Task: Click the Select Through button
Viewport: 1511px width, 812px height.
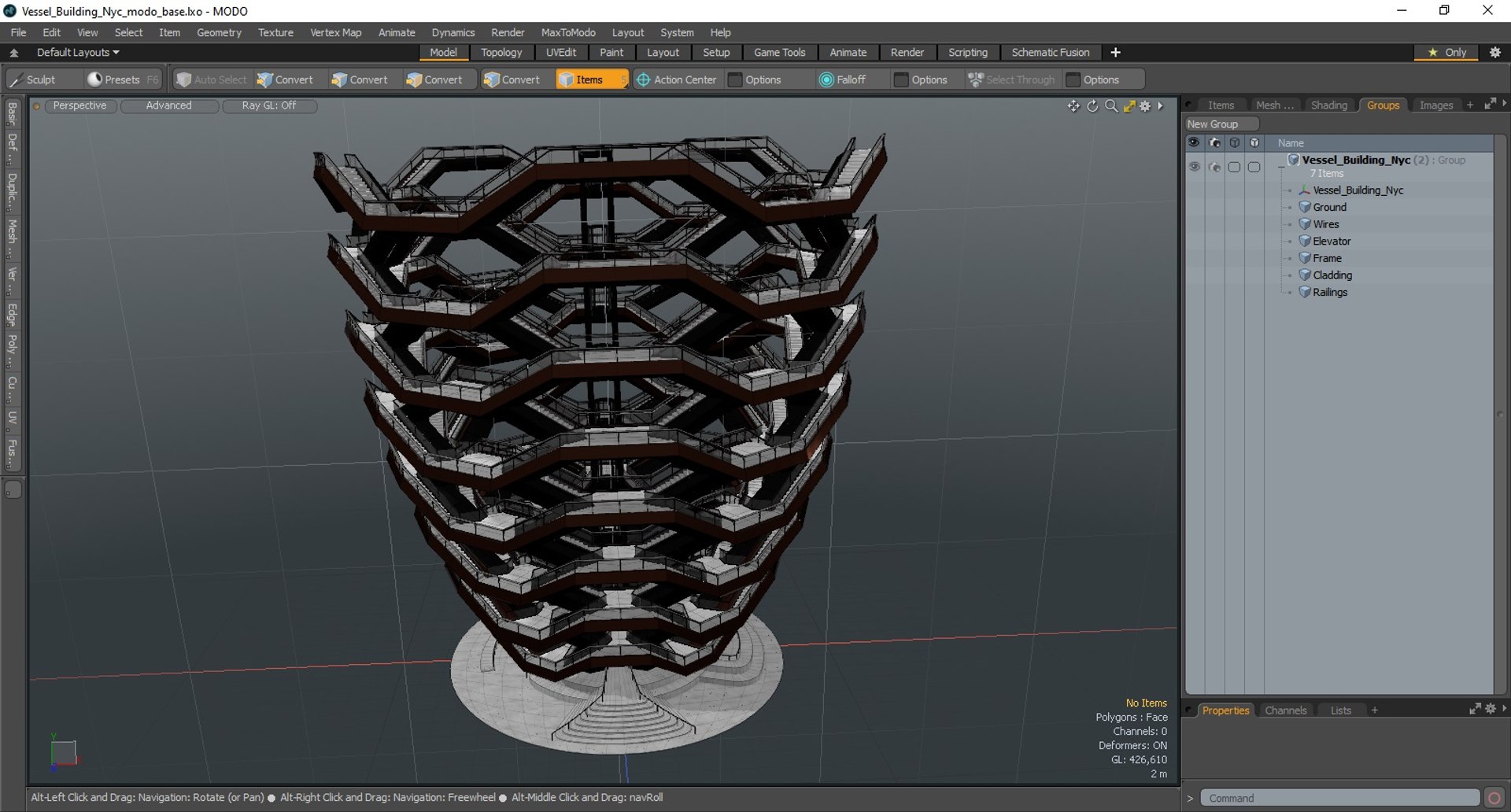Action: 1011,79
